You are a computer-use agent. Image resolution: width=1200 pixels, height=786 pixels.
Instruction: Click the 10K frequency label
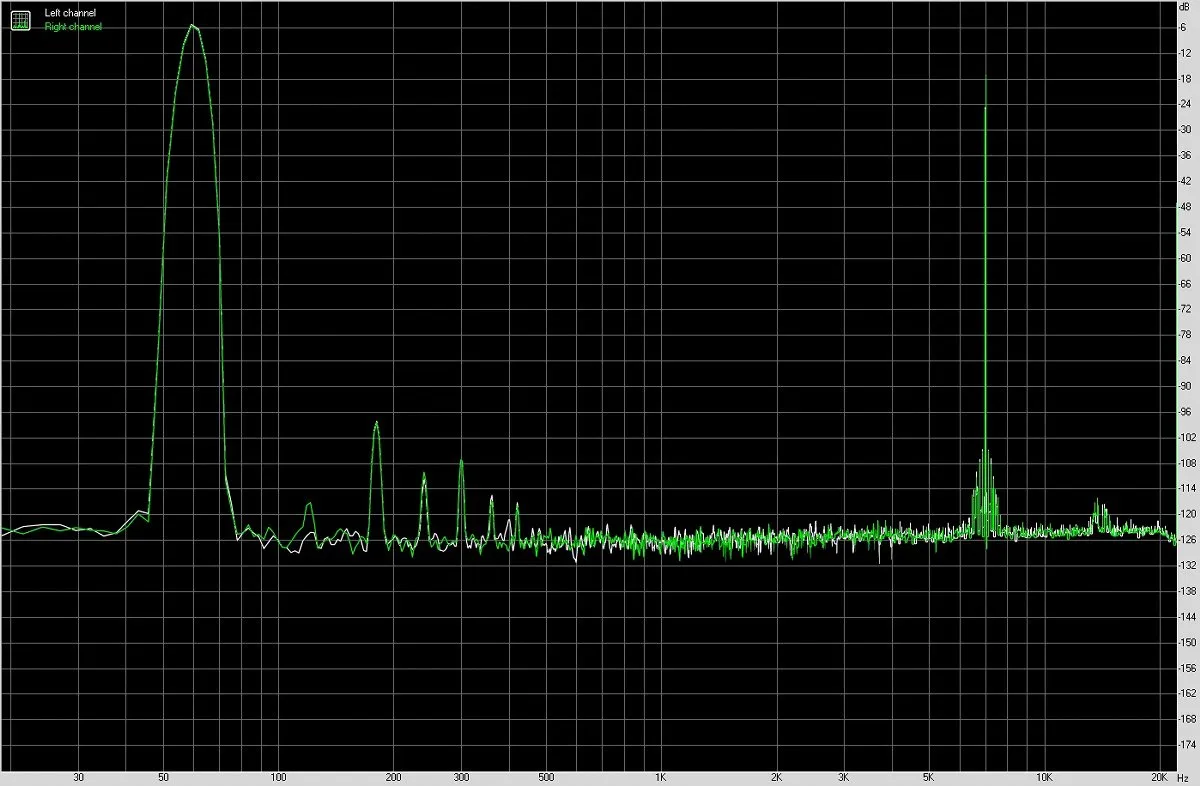point(1044,777)
